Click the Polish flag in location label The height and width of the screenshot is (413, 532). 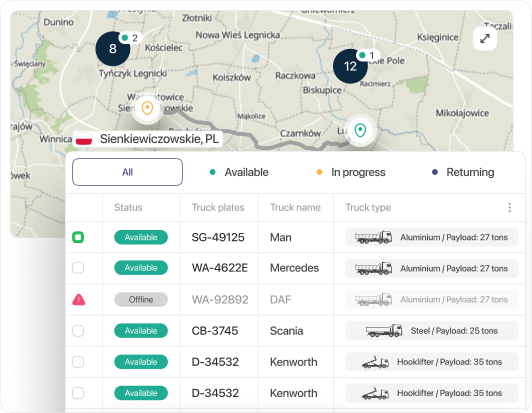click(x=84, y=139)
